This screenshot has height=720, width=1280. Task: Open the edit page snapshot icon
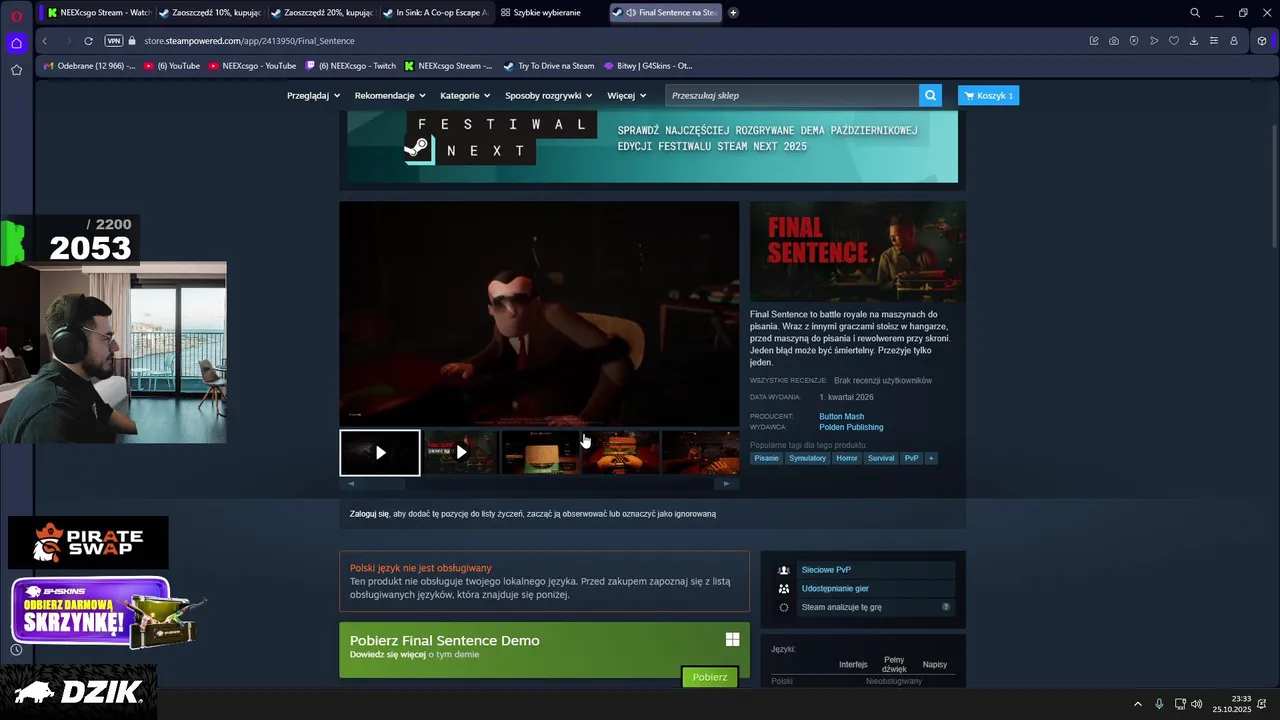[1094, 41]
